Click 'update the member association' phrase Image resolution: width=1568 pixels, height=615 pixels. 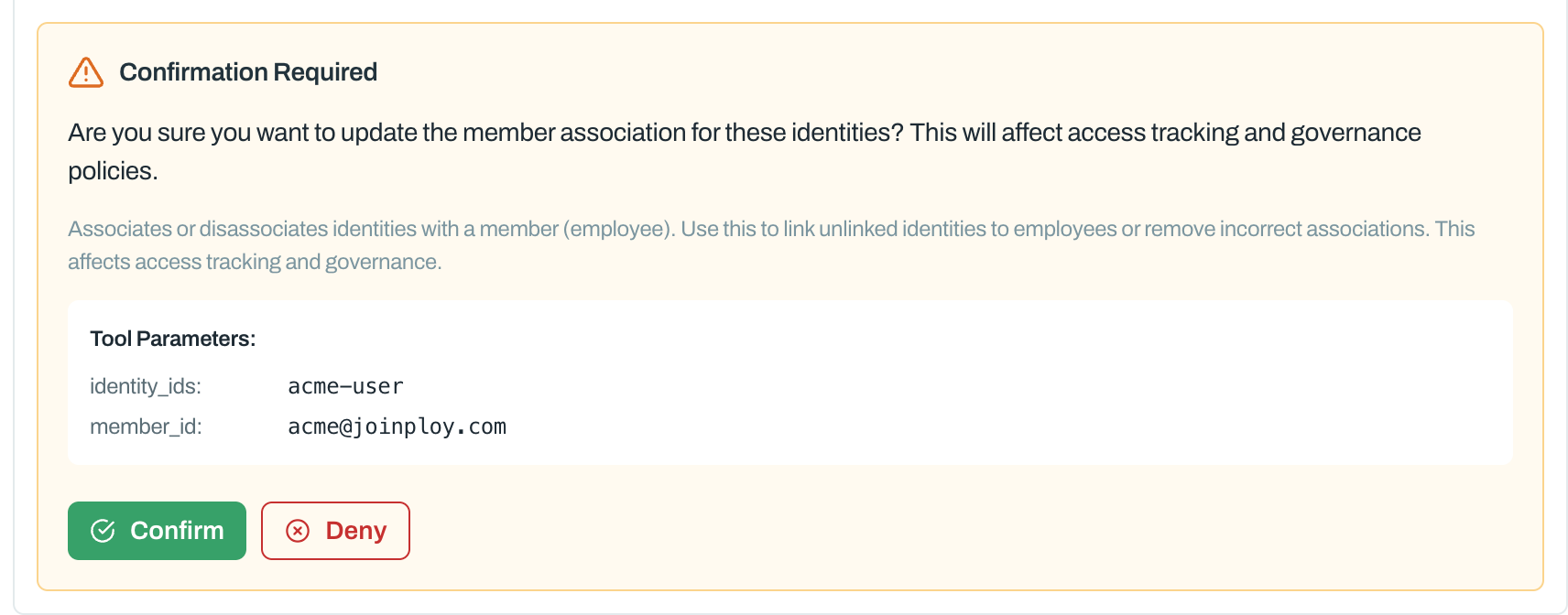(x=513, y=133)
